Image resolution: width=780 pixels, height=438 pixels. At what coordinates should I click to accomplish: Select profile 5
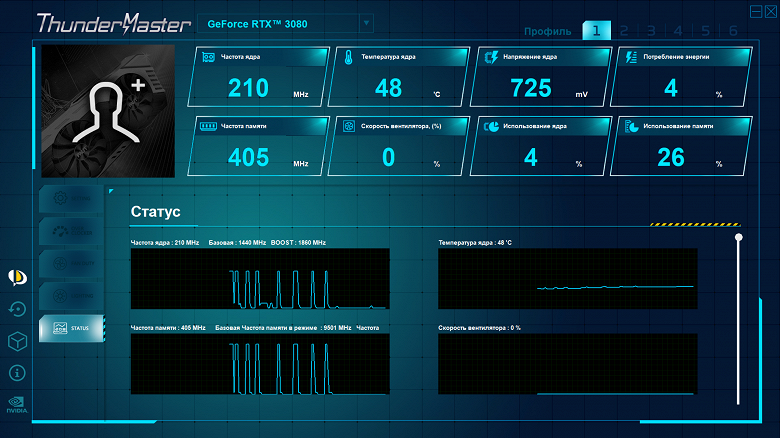pyautogui.click(x=705, y=31)
